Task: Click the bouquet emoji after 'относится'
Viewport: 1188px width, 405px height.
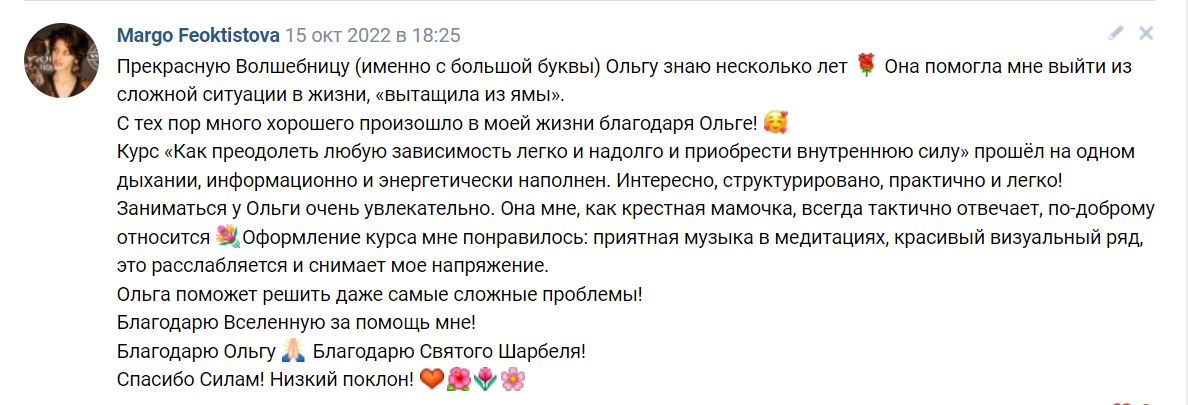Action: tap(228, 238)
